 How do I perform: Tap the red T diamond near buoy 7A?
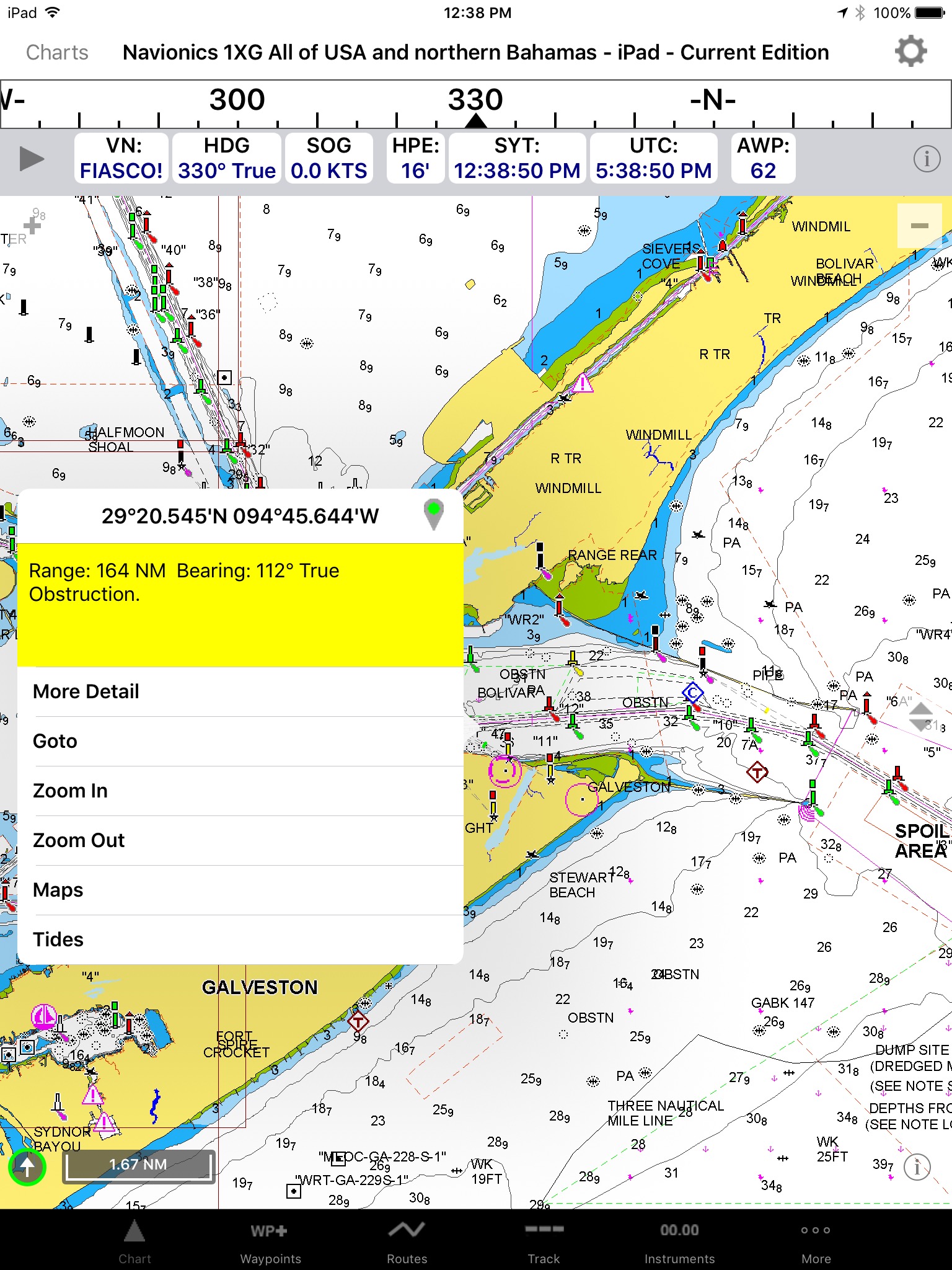757,773
